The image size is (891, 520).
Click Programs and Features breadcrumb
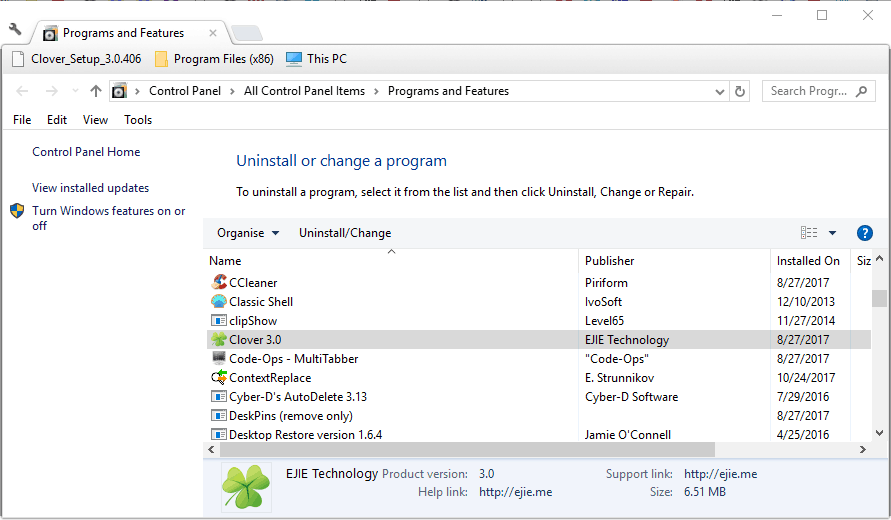[x=448, y=91]
